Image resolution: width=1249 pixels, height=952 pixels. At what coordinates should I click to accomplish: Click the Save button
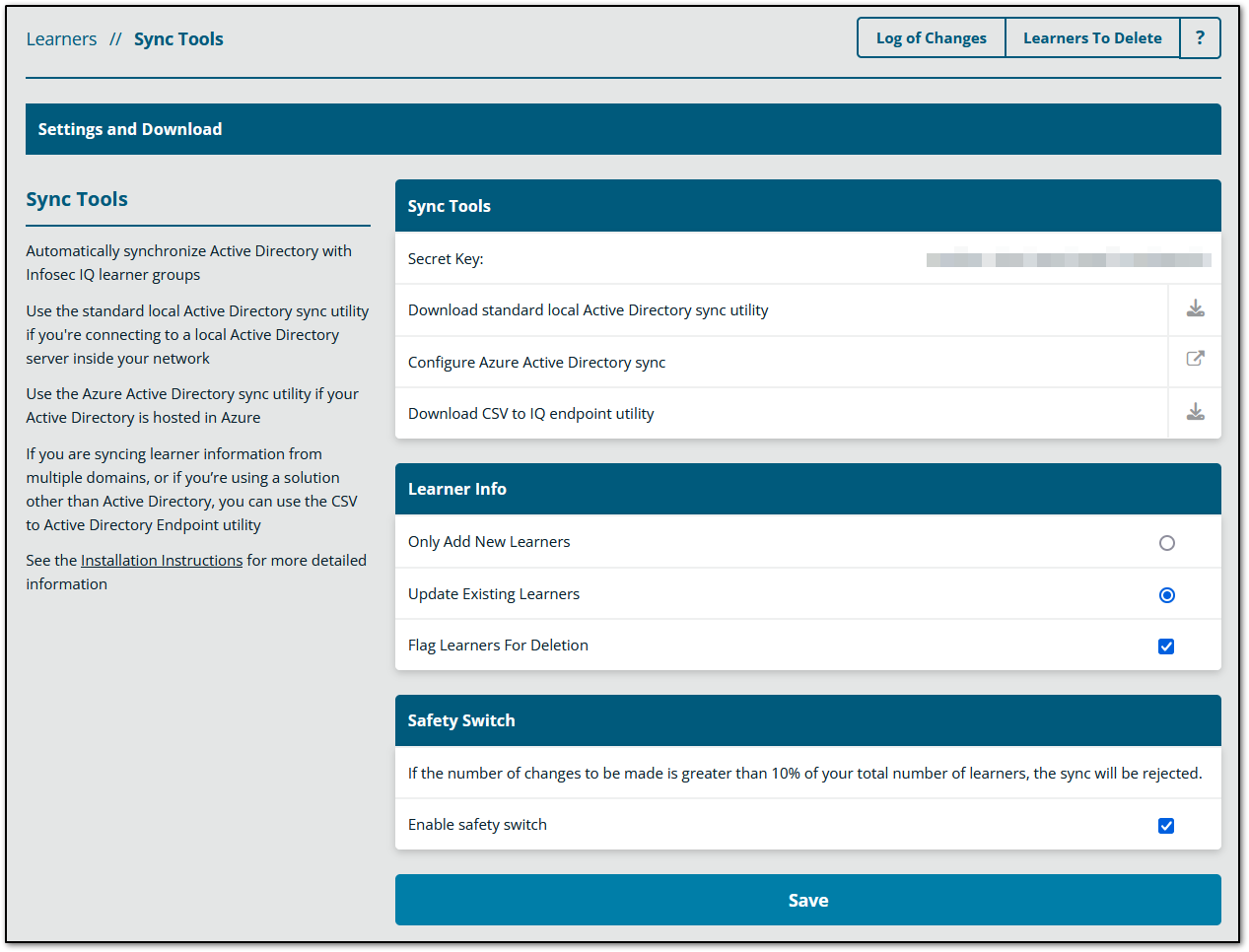[x=807, y=899]
